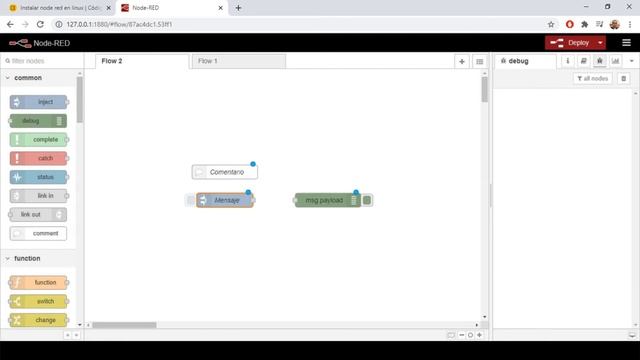The image size is (640, 360).
Task: Click the workspace horizontal scrollbar thumb
Action: [124, 325]
